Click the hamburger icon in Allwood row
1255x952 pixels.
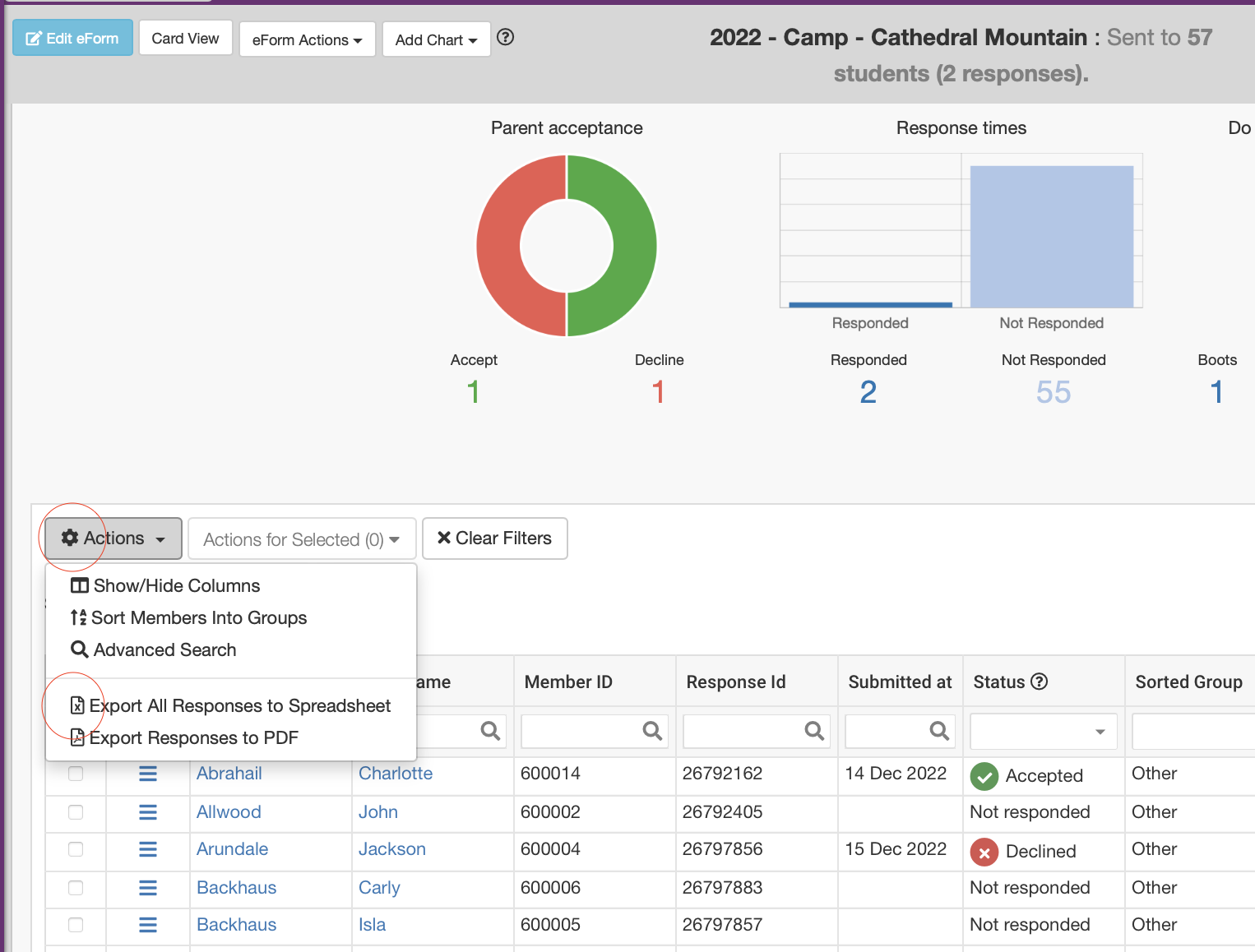tap(148, 812)
